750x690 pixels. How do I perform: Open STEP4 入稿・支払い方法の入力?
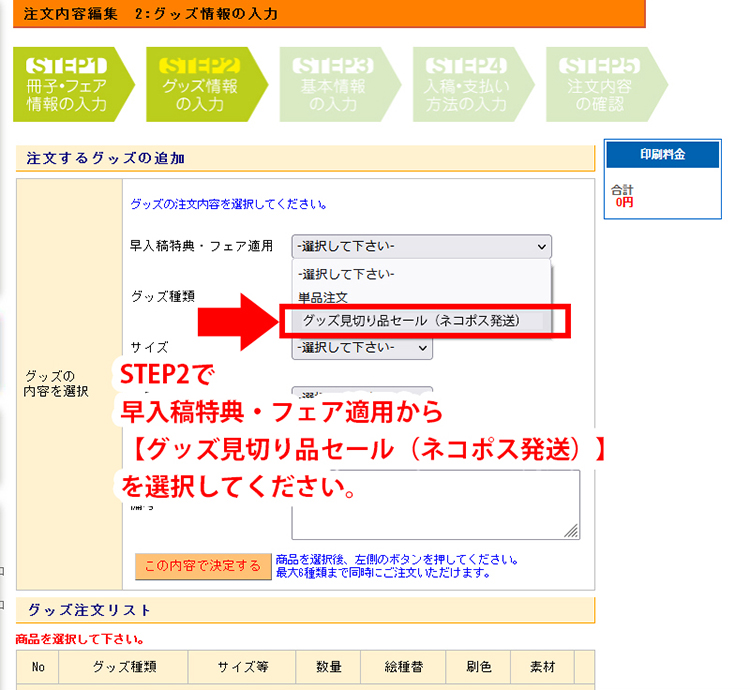click(x=466, y=84)
